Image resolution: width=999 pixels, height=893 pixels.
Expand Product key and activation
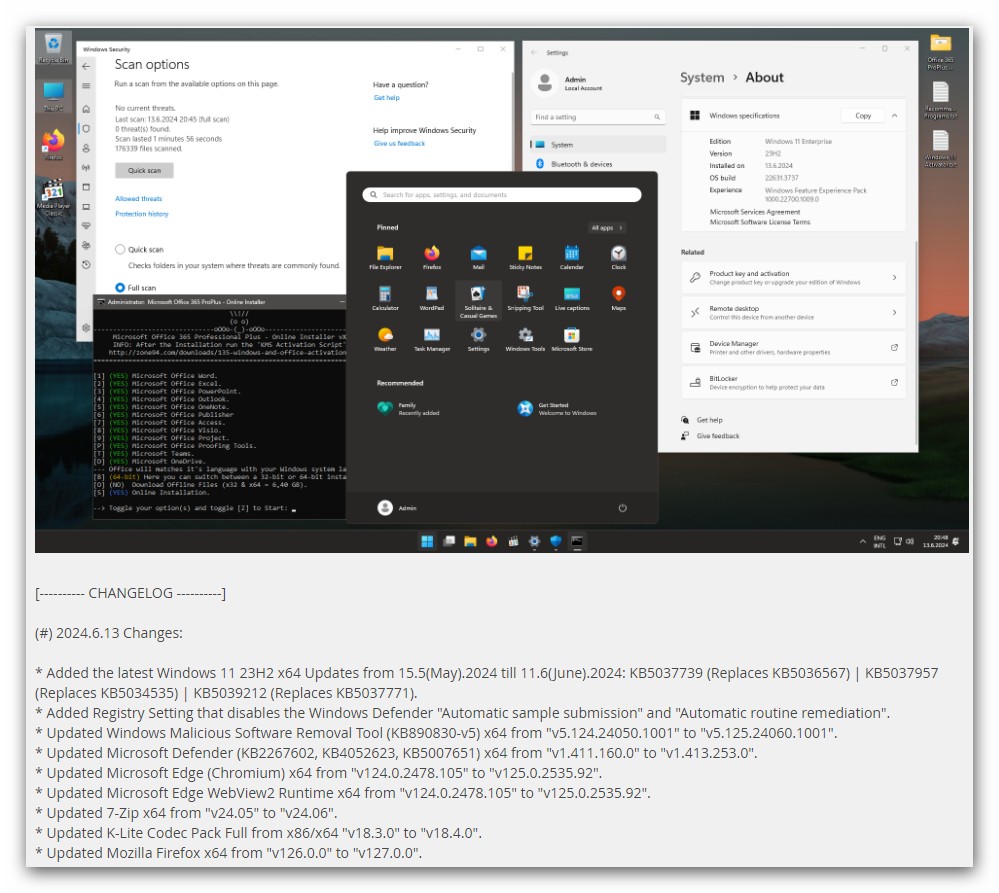click(x=793, y=277)
